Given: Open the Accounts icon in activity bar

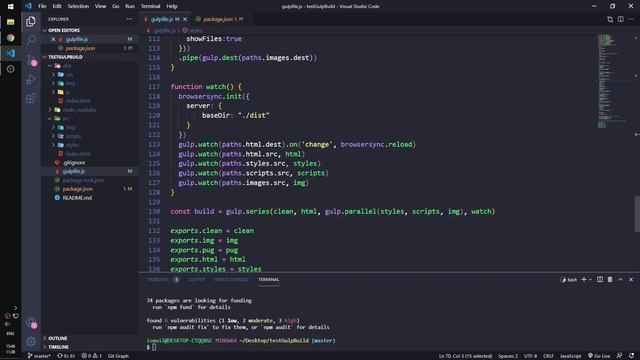Looking at the screenshot, I should tap(31, 323).
